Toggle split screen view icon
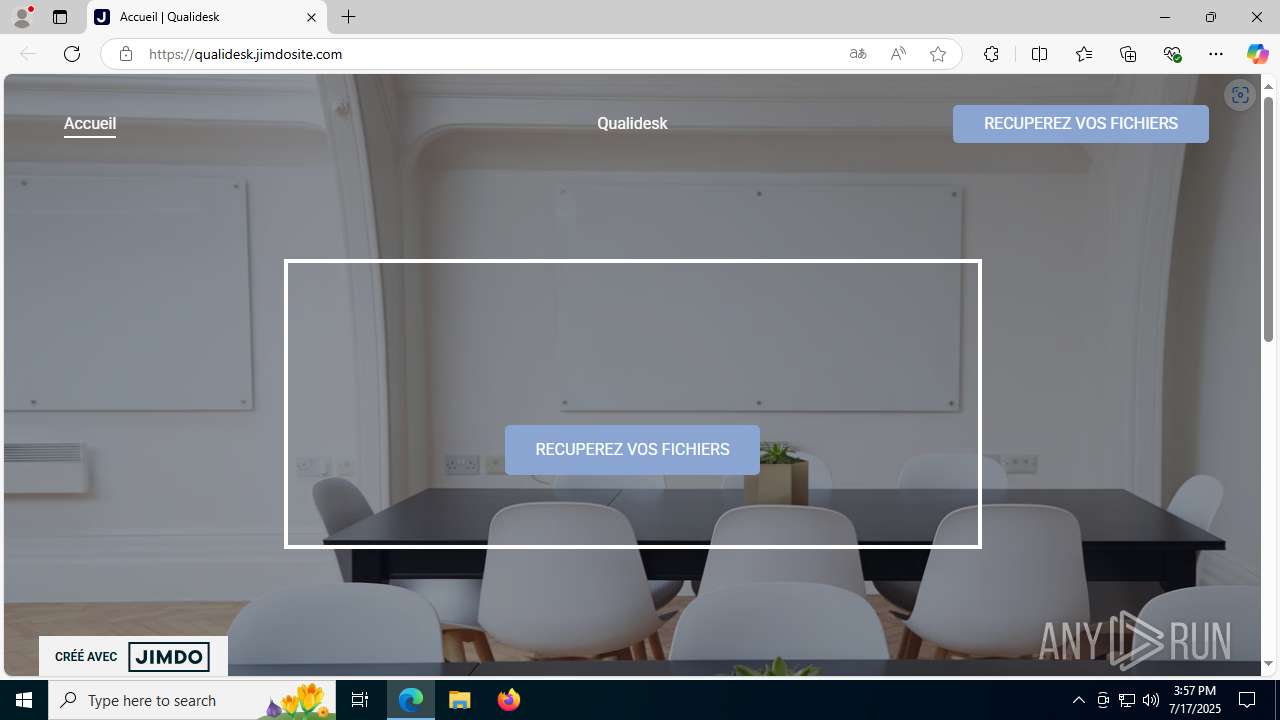The height and width of the screenshot is (720, 1280). (1039, 54)
